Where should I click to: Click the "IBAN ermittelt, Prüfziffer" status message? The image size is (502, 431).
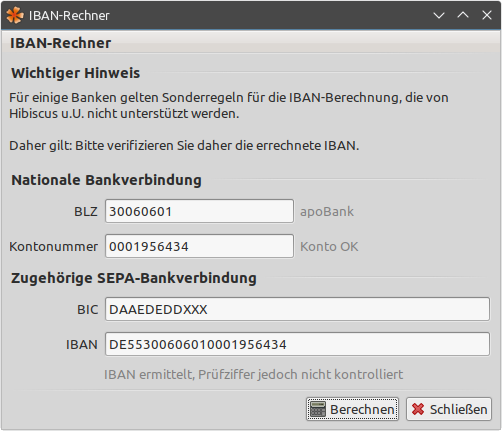(x=253, y=374)
